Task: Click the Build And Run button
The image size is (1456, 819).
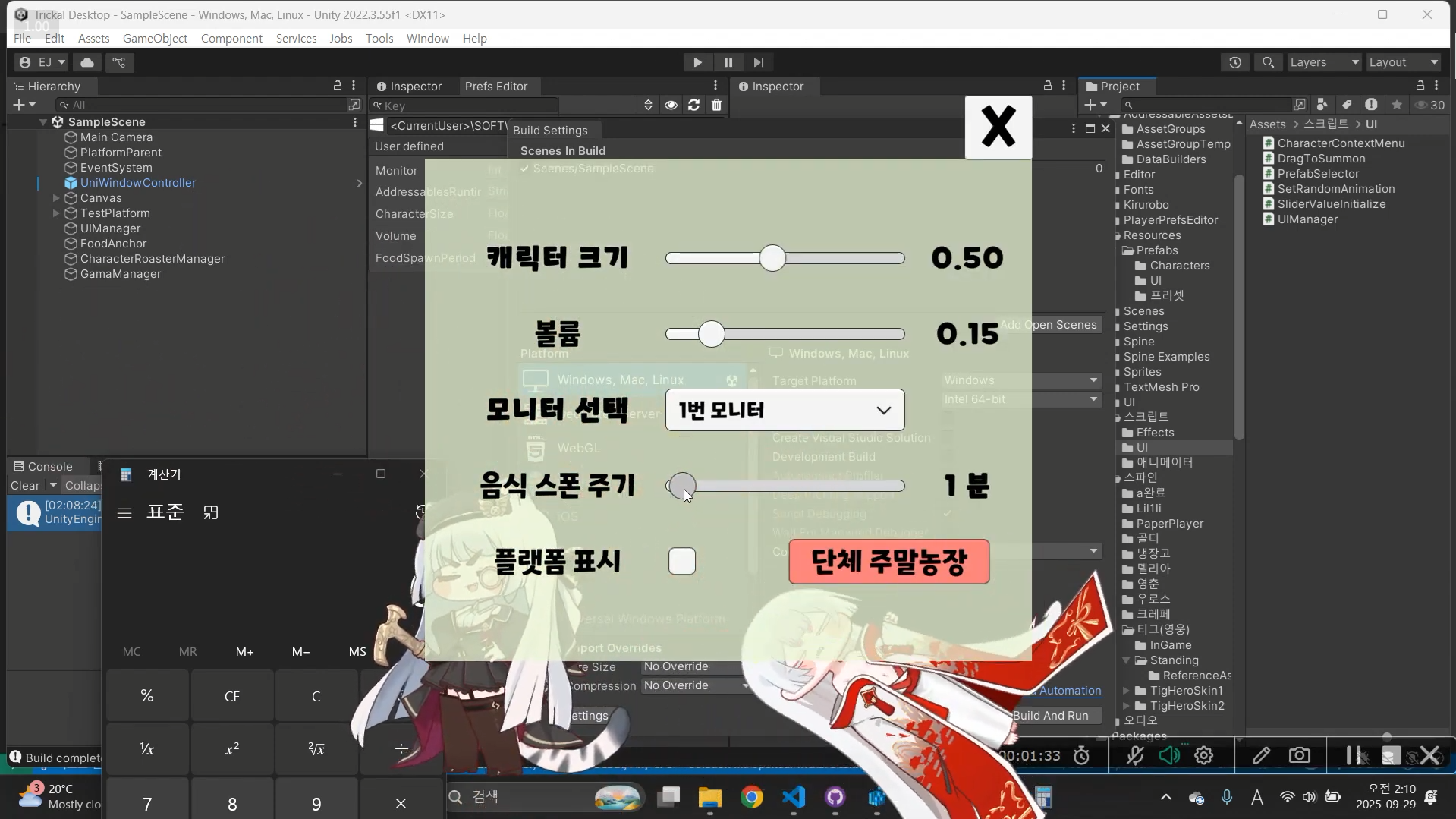Action: click(x=1053, y=715)
